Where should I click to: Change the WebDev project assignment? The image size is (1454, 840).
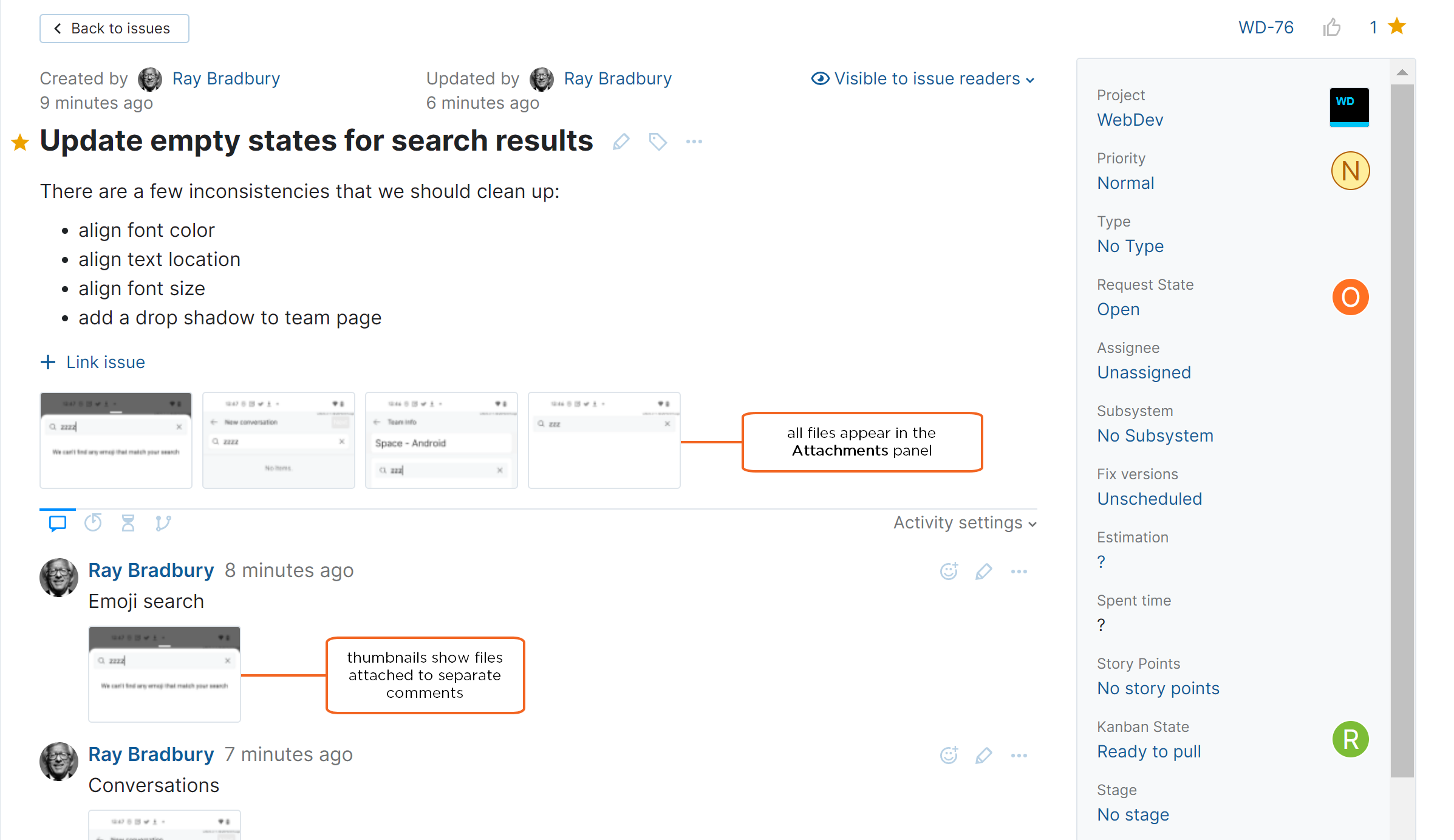[1130, 120]
